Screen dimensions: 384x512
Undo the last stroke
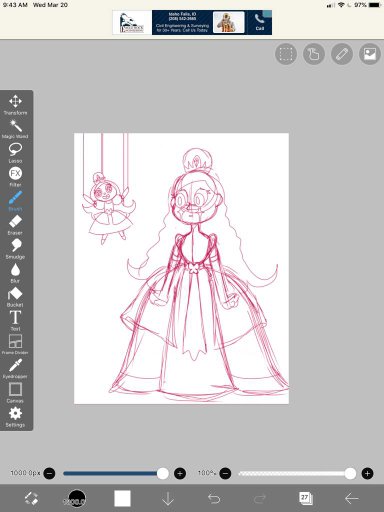pos(214,499)
